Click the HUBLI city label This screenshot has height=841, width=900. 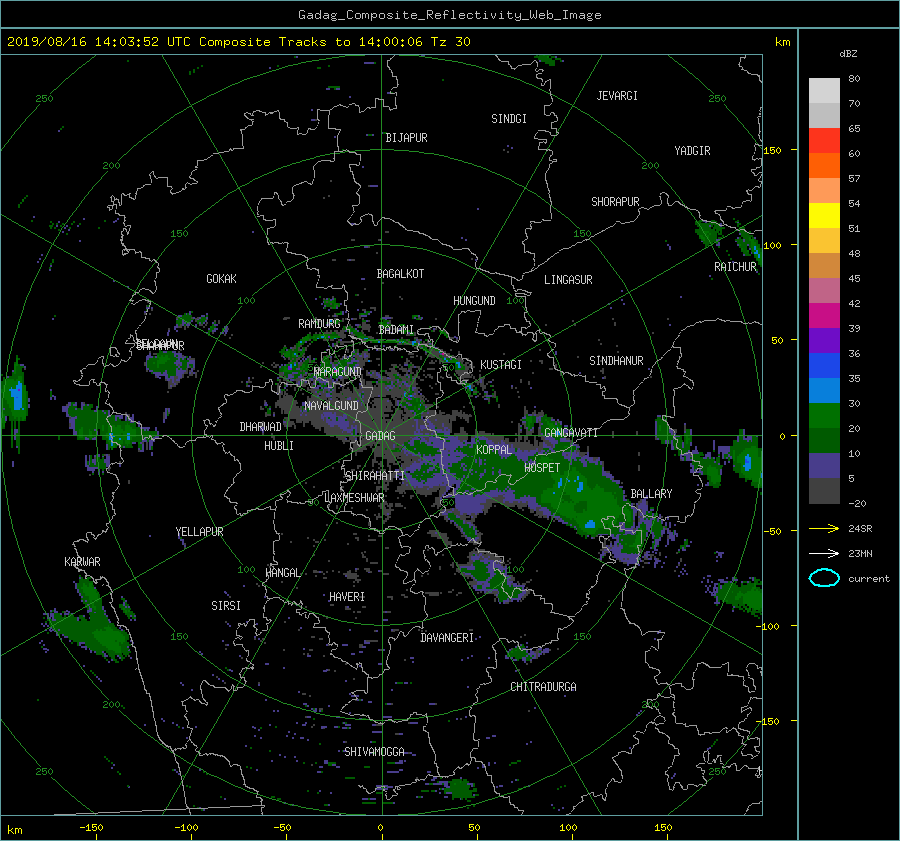coord(279,446)
